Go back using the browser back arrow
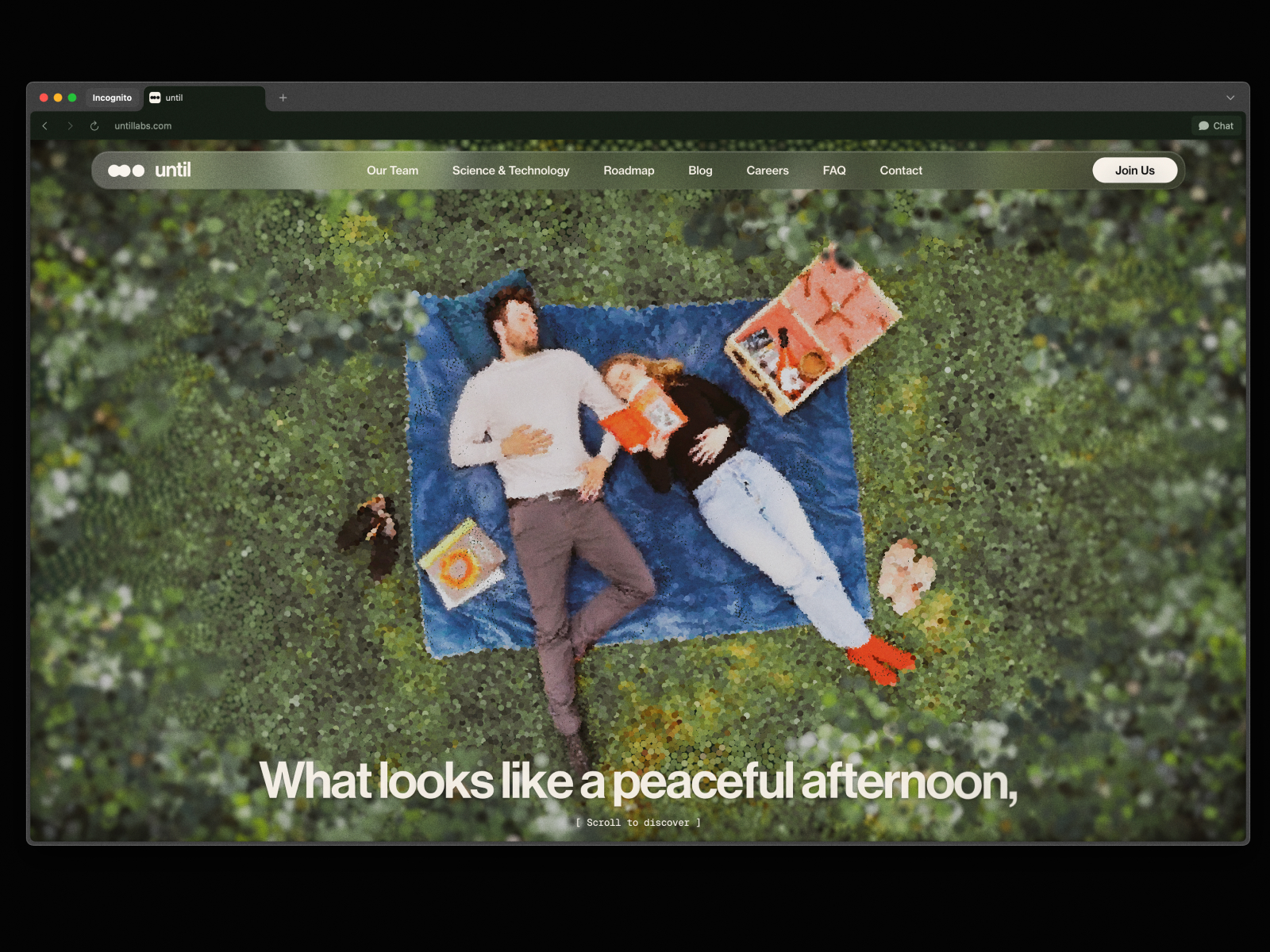The width and height of the screenshot is (1270, 952). [45, 126]
